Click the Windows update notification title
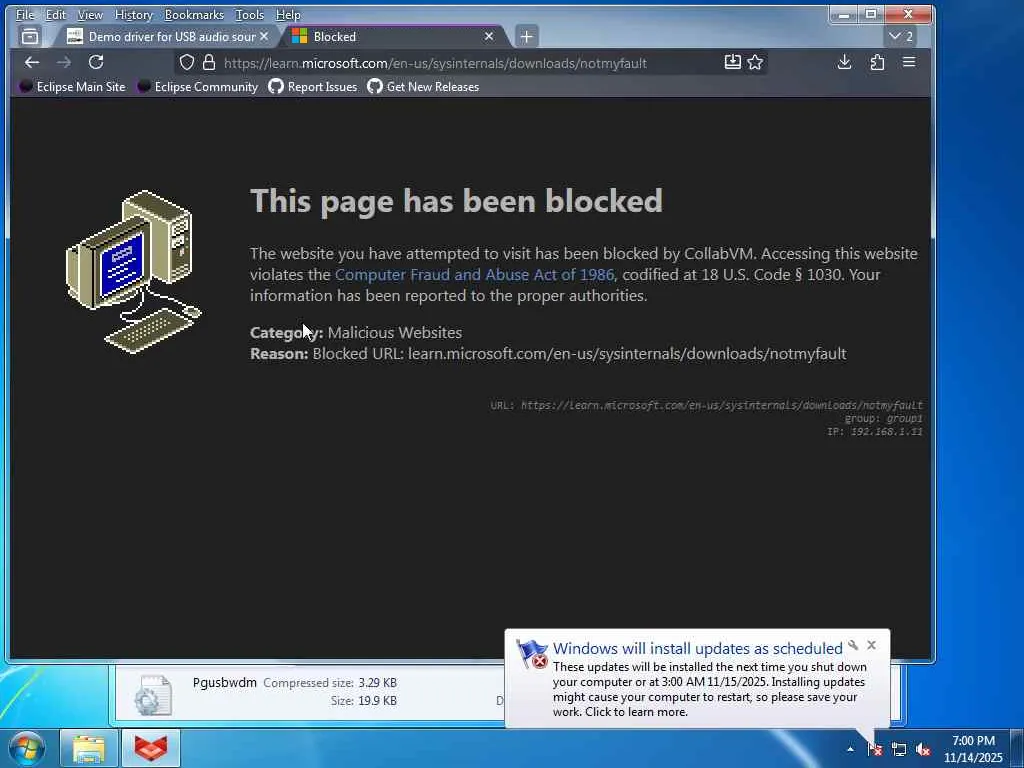This screenshot has width=1024, height=768. click(x=697, y=648)
